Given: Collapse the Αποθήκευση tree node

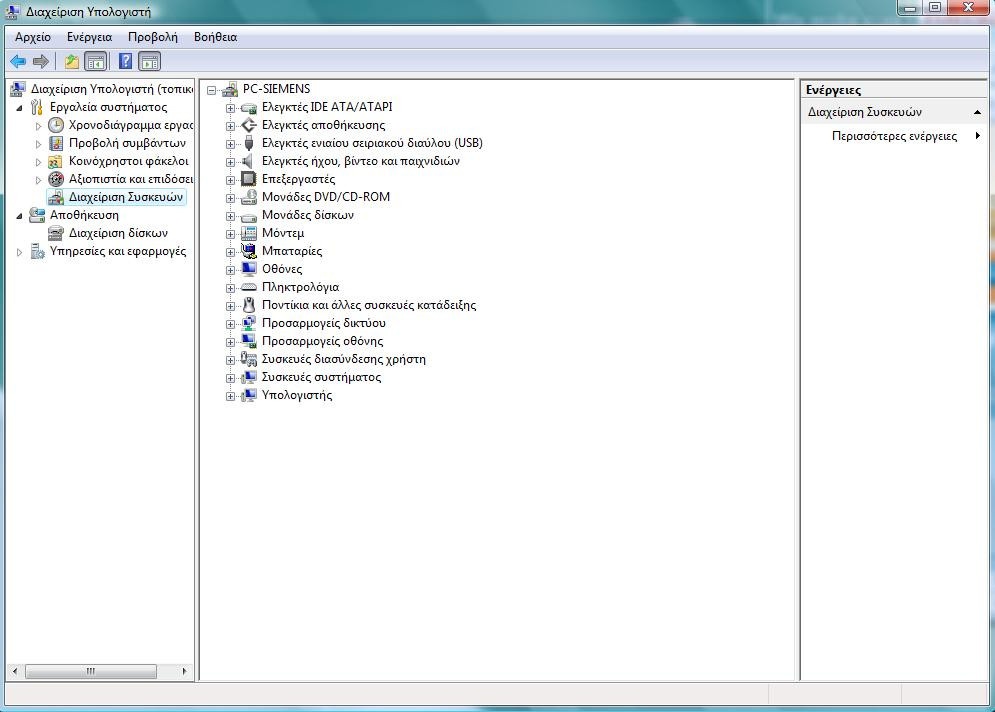Looking at the screenshot, I should (19, 216).
